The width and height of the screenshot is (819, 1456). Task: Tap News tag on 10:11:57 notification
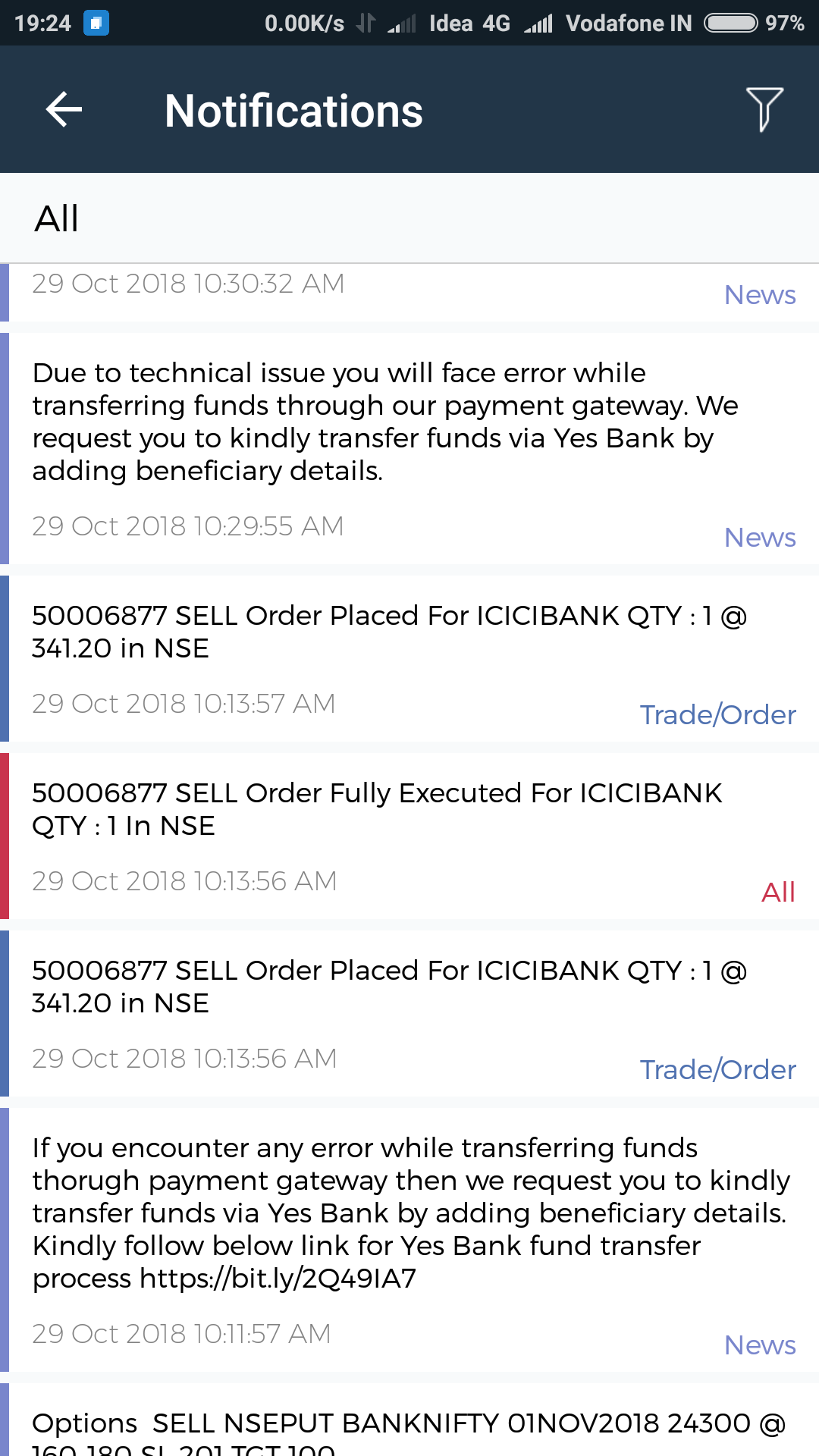(x=760, y=1345)
